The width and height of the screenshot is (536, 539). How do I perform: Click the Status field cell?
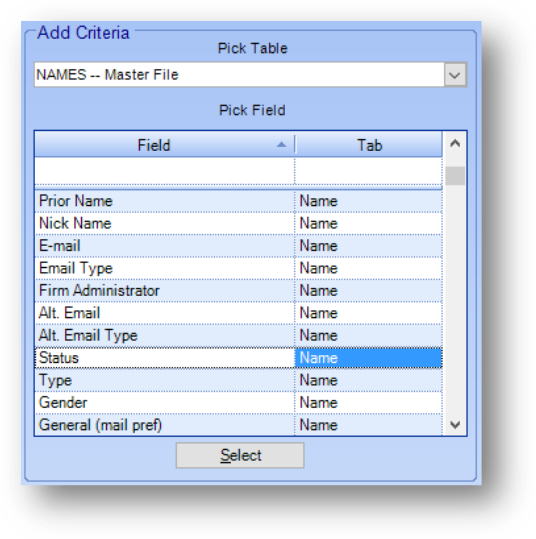pos(165,358)
